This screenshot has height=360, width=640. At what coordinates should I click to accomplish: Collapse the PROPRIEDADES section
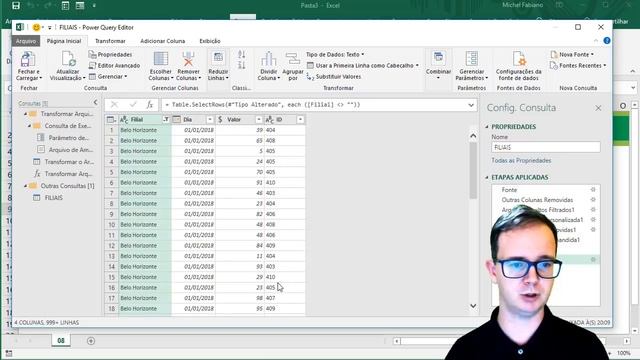point(487,127)
